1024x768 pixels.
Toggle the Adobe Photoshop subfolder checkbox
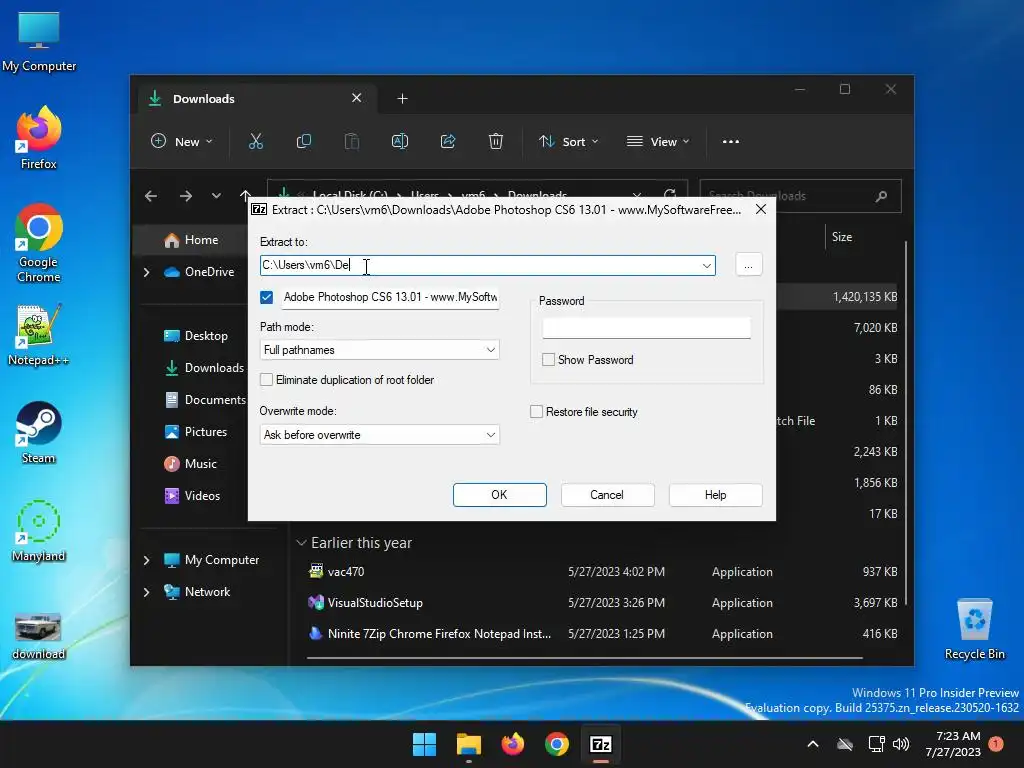pyautogui.click(x=266, y=297)
